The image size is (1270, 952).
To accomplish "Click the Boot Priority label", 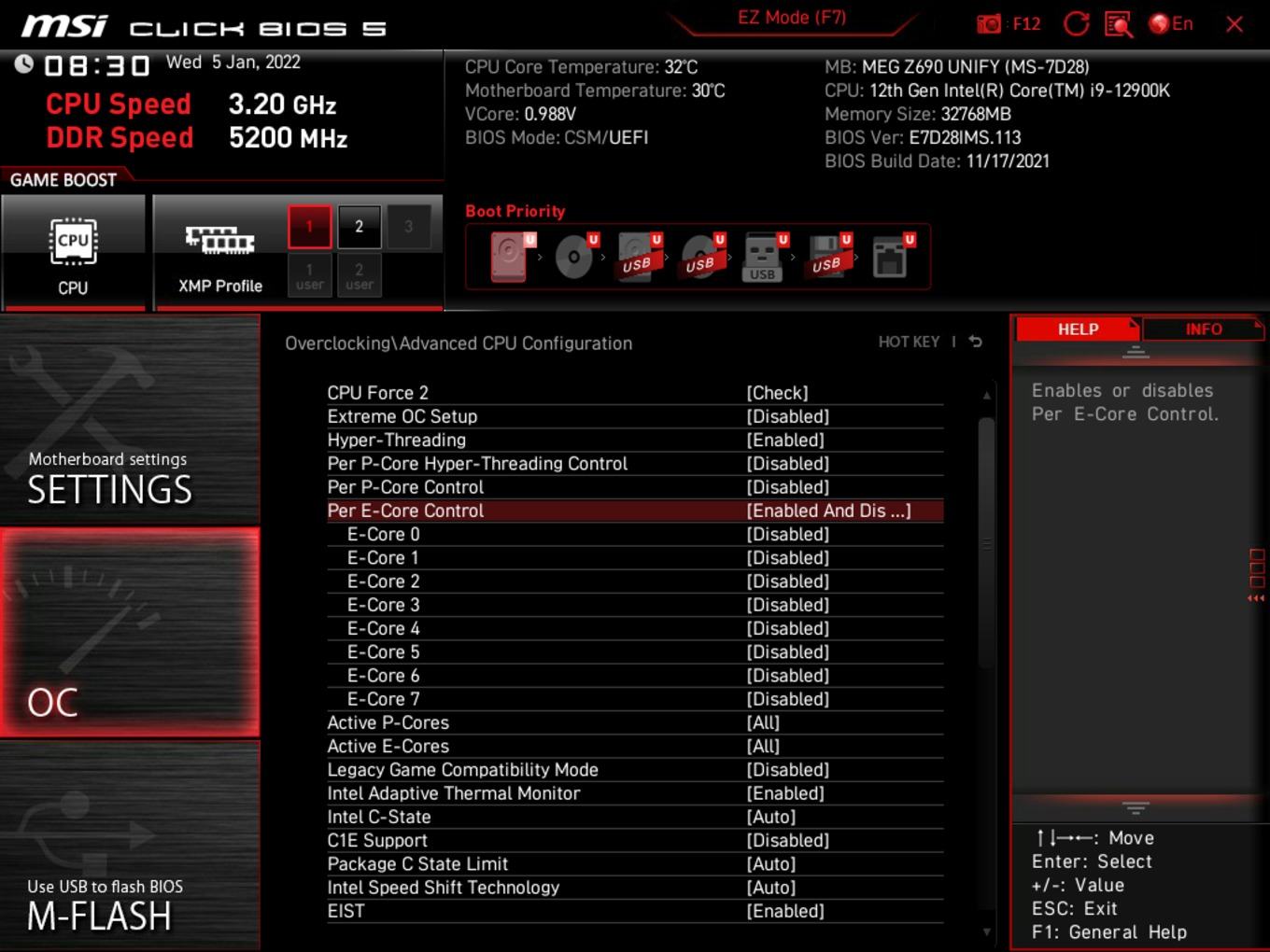I will click(515, 211).
